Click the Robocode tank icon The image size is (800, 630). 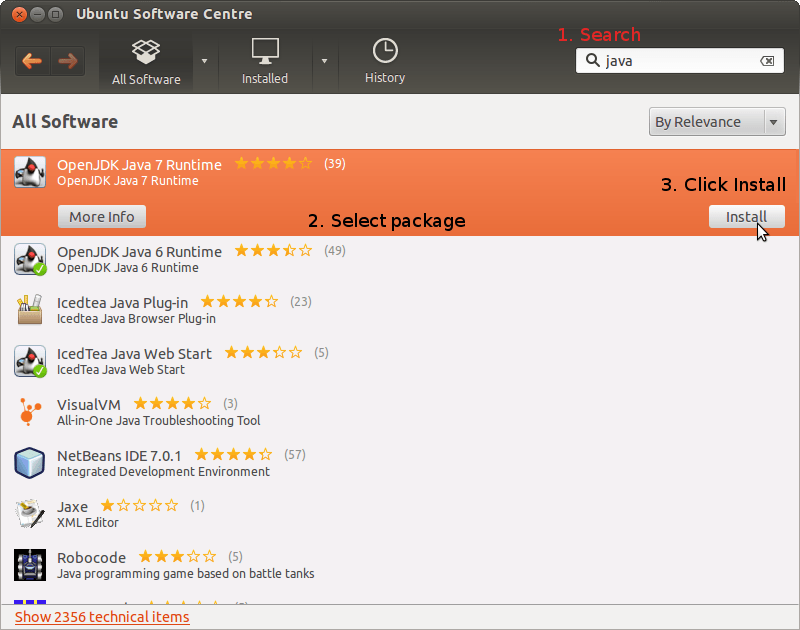tap(30, 565)
